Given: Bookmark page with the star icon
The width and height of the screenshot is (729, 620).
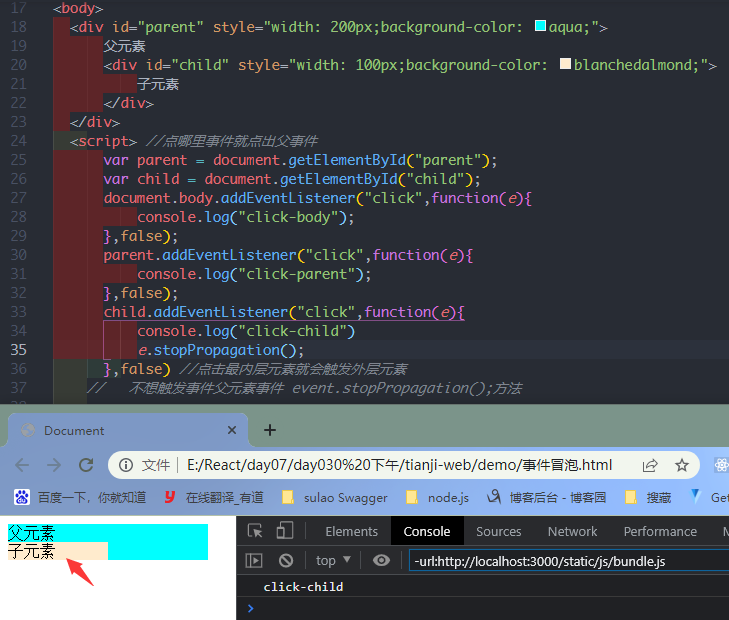Looking at the screenshot, I should pos(682,465).
